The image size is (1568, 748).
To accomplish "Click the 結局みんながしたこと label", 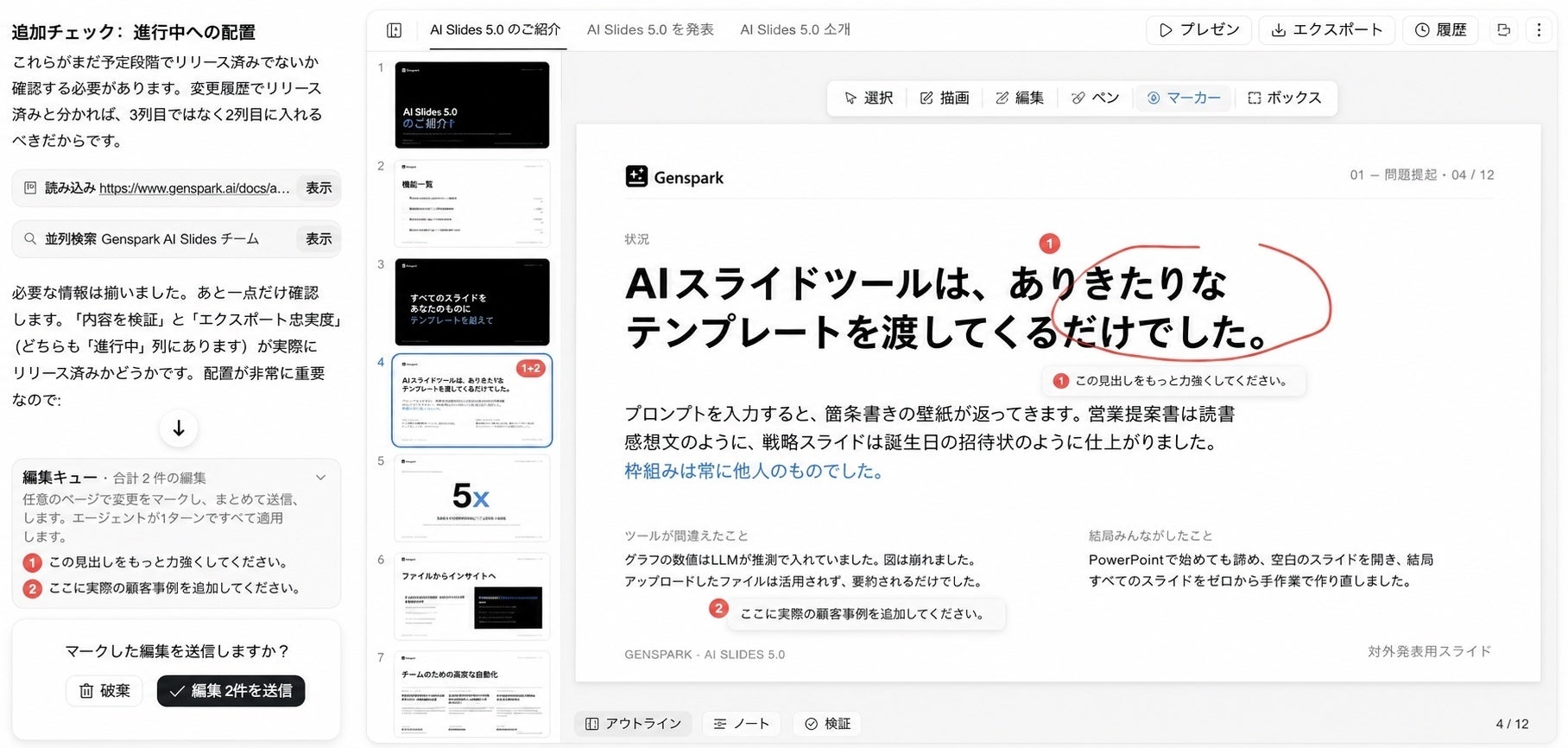I will tap(1151, 536).
